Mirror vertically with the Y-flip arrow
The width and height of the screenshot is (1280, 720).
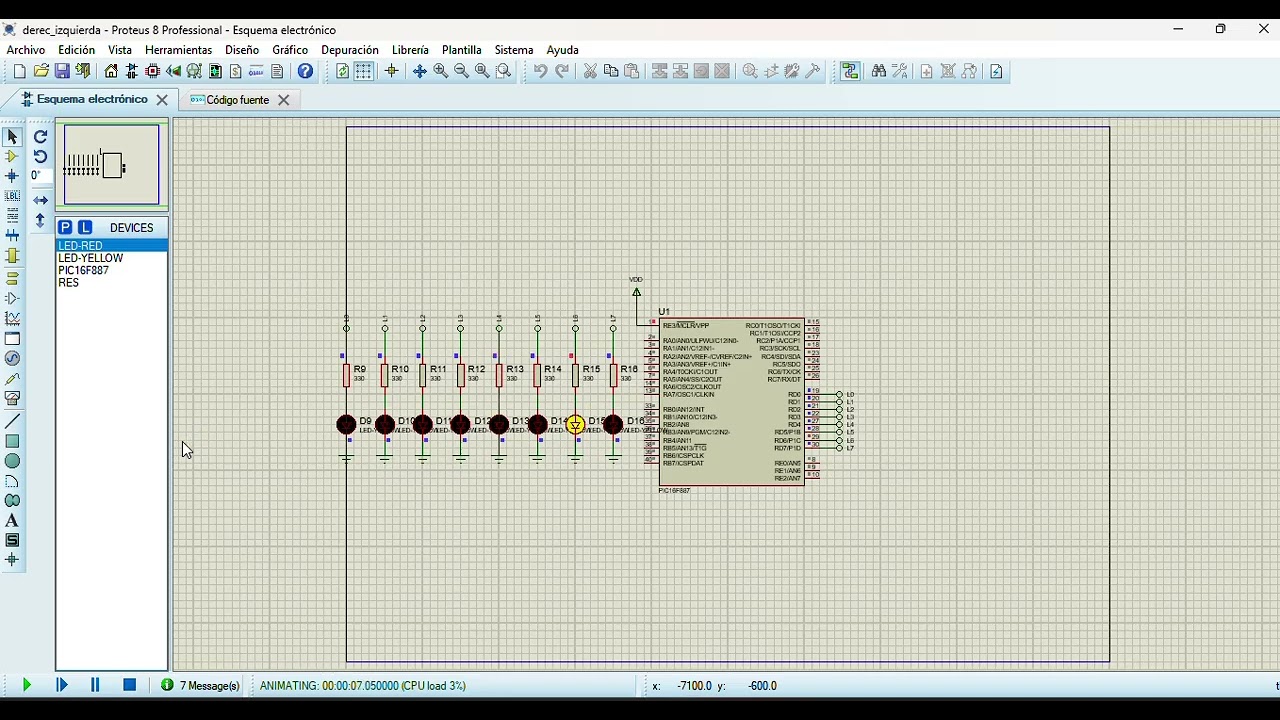(x=40, y=220)
